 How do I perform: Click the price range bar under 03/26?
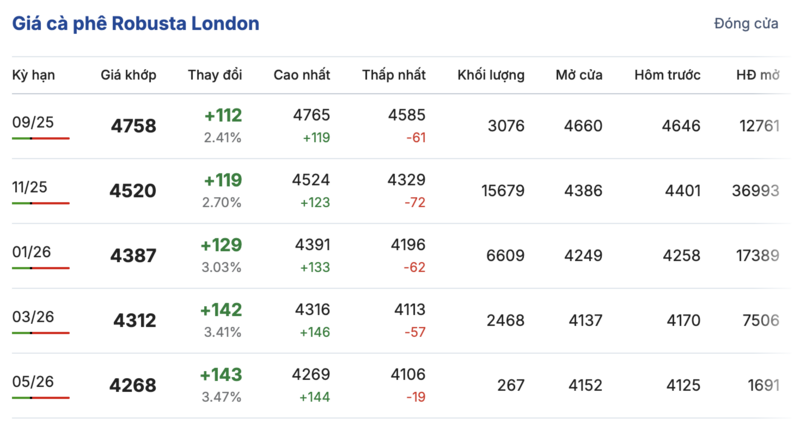pos(41,333)
